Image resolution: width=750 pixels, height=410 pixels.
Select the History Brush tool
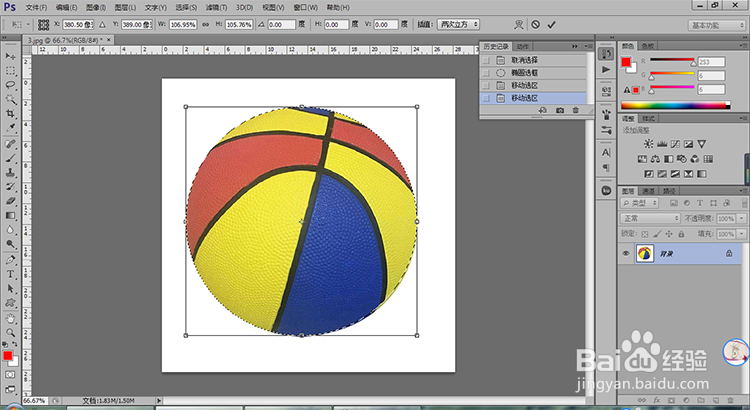(10, 187)
